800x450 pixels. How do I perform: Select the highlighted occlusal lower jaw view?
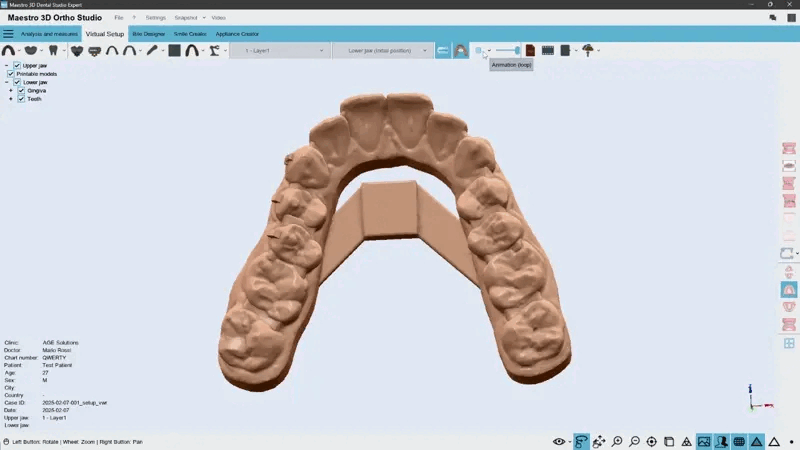pyautogui.click(x=789, y=290)
